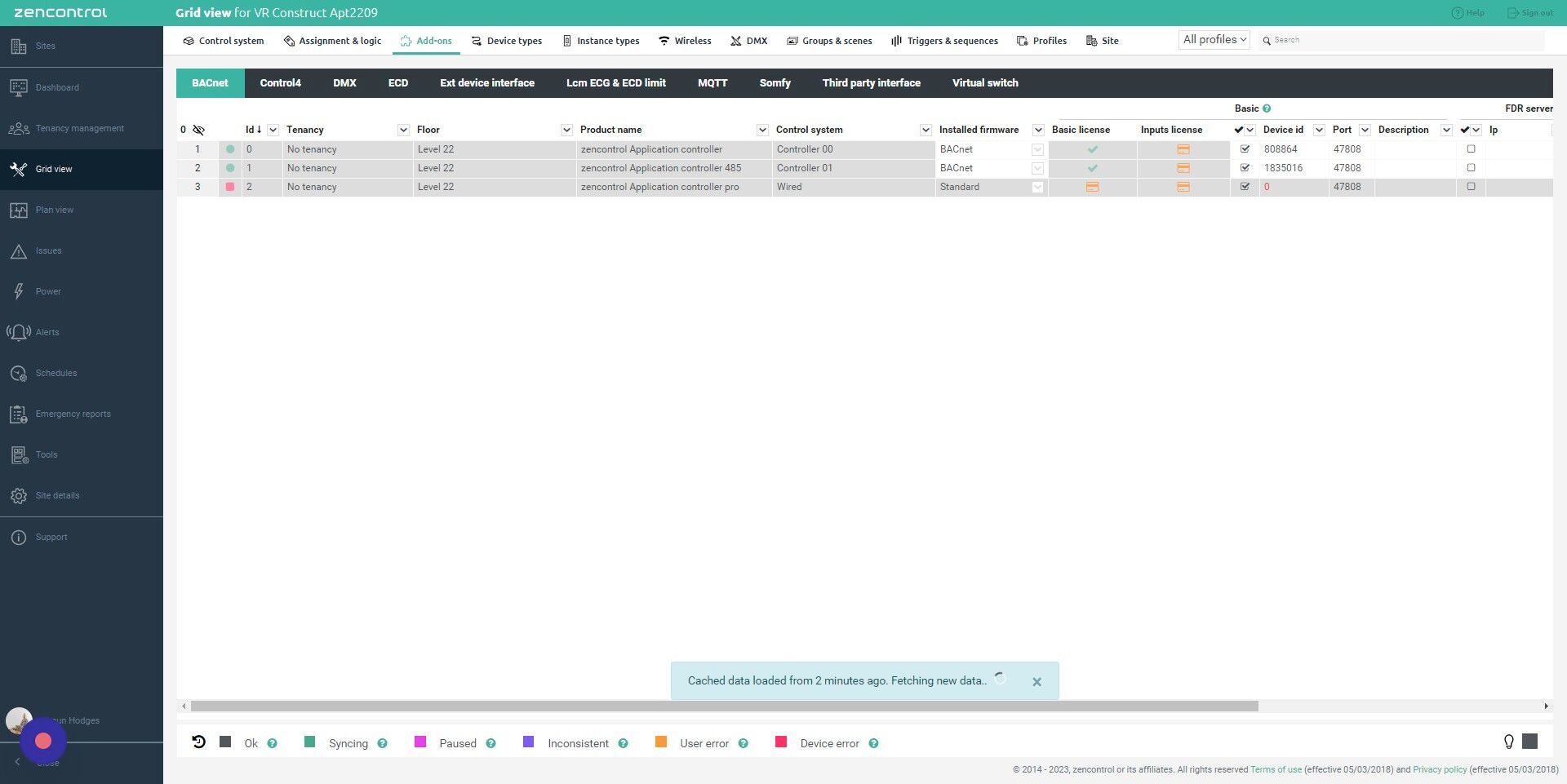Image resolution: width=1567 pixels, height=784 pixels.
Task: Open the Plan view icon
Action: pyautogui.click(x=18, y=210)
